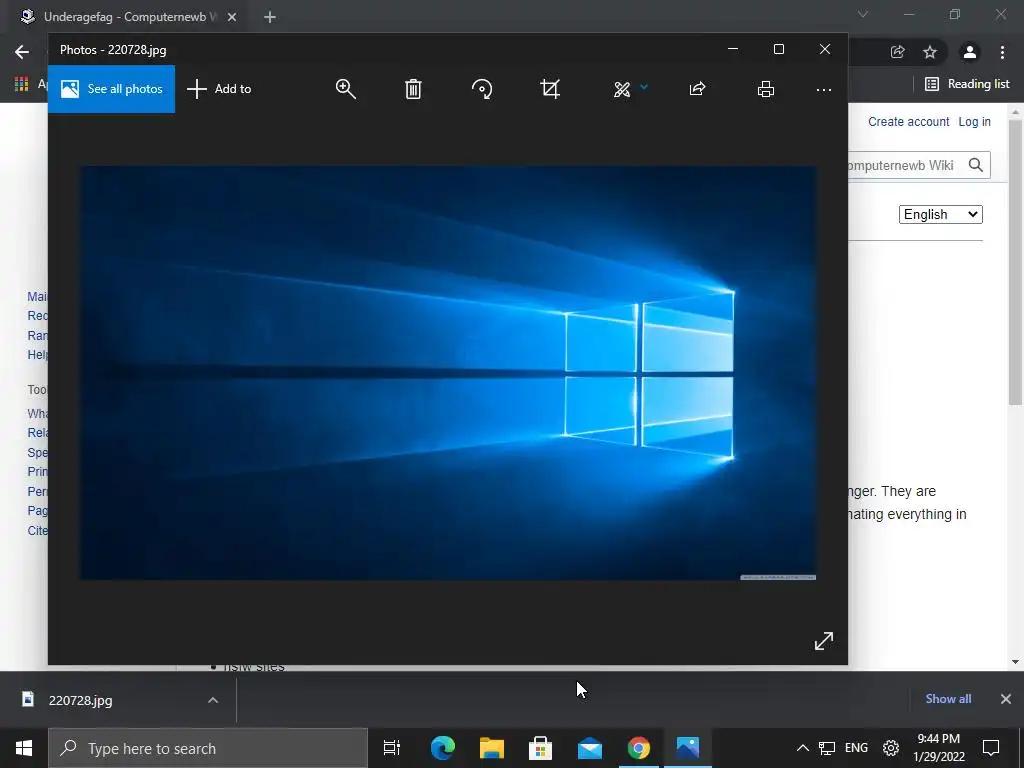This screenshot has width=1024, height=768.
Task: Minimize the Chrome window
Action: (908, 14)
